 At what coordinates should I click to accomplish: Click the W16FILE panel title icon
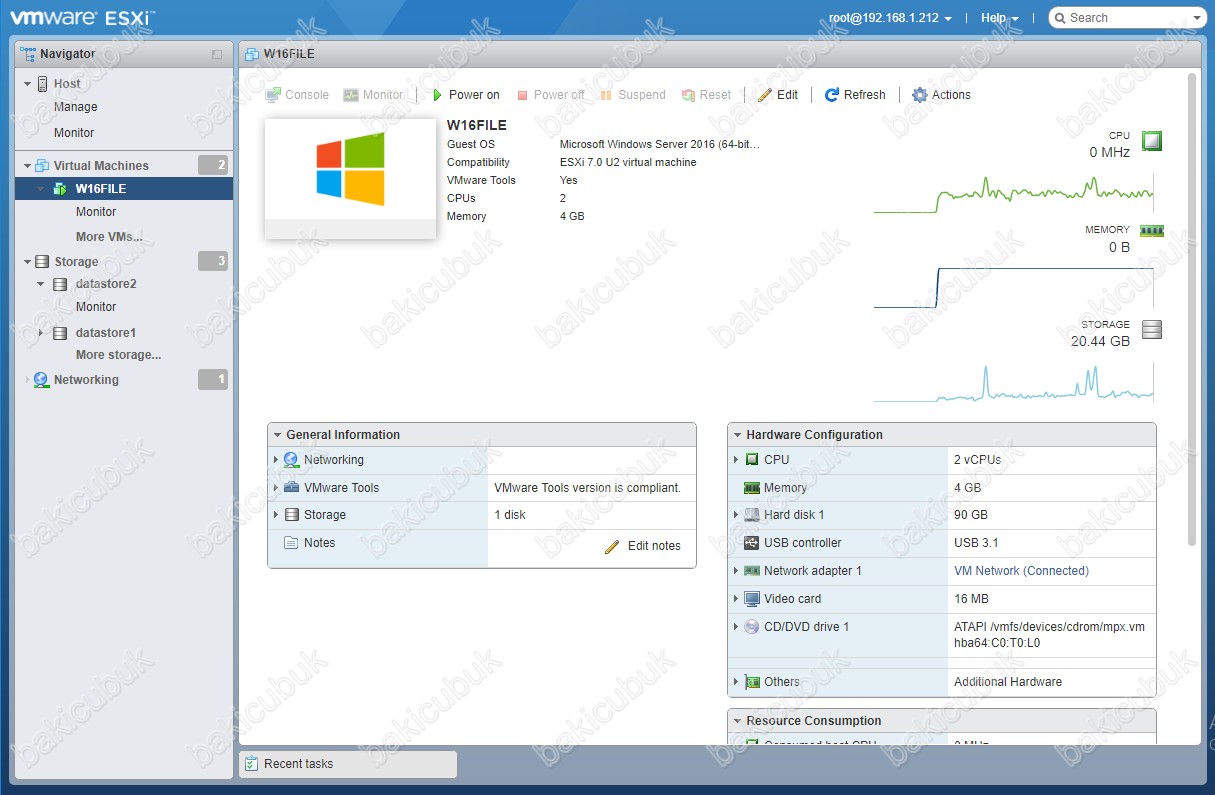click(251, 54)
